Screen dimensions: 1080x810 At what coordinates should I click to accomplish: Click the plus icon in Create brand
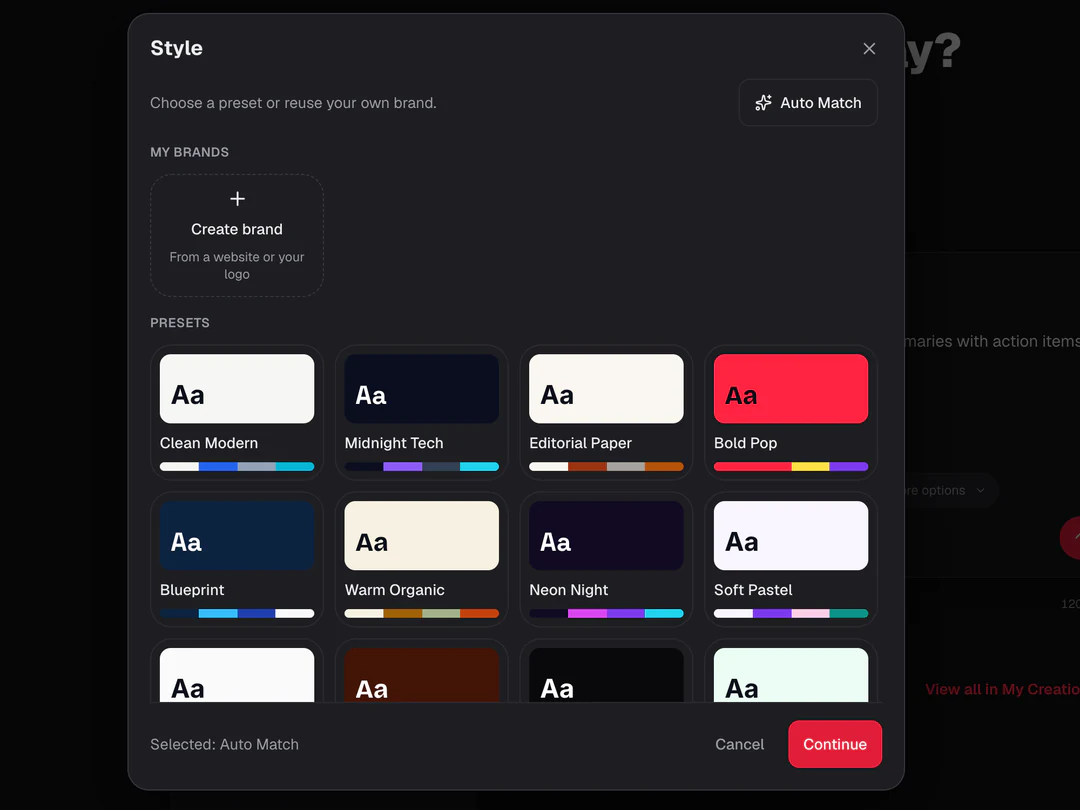coord(237,199)
